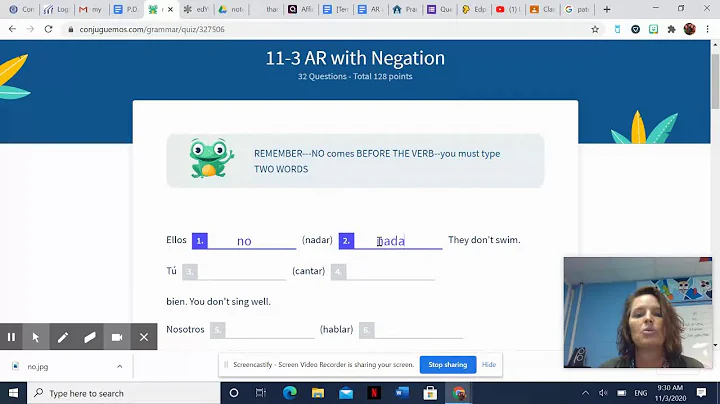Open File Explorer from the taskbar
720x404 pixels.
coord(318,393)
